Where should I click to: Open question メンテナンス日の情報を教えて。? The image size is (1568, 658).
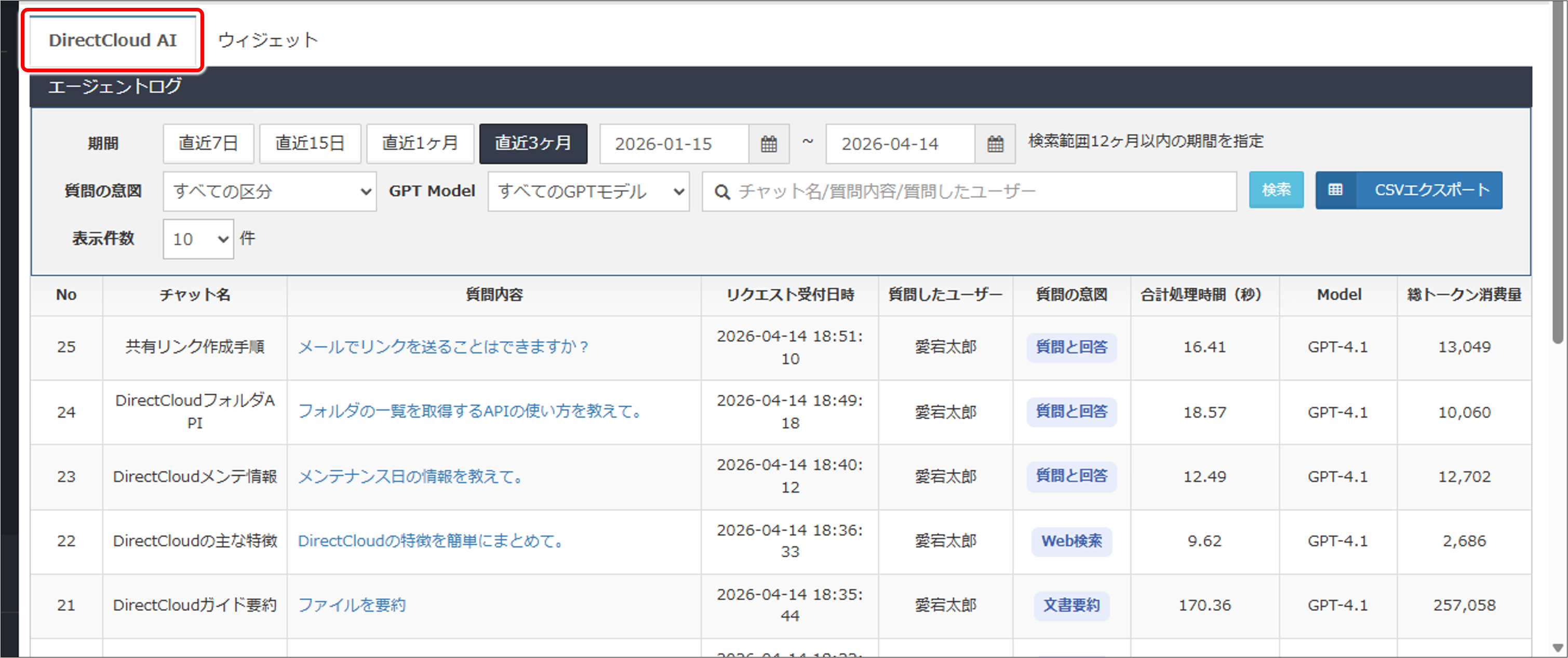tap(411, 477)
